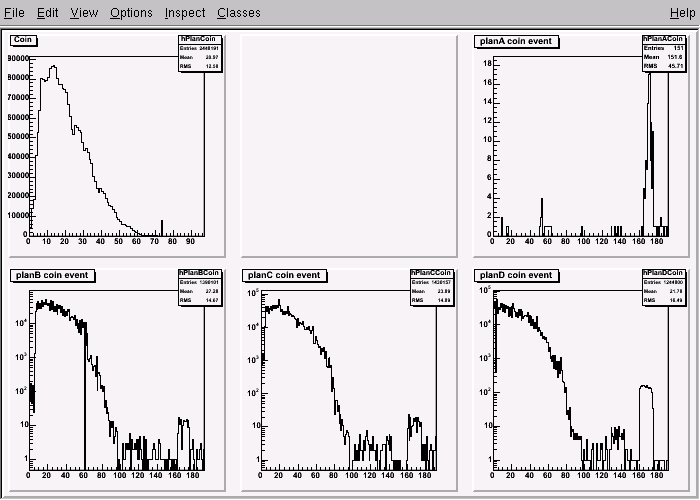Open the Help menu
The height and width of the screenshot is (500, 700).
pyautogui.click(x=683, y=13)
